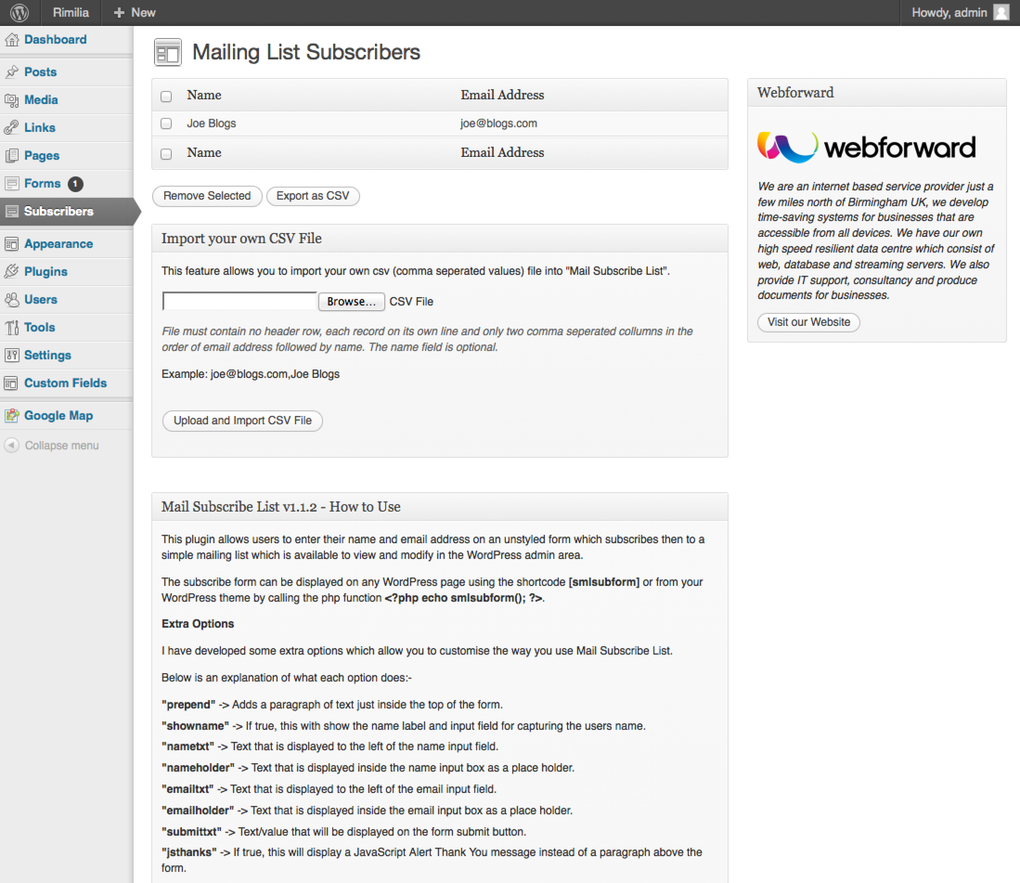Click the CSV file input field
This screenshot has width=1020, height=883.
point(238,301)
